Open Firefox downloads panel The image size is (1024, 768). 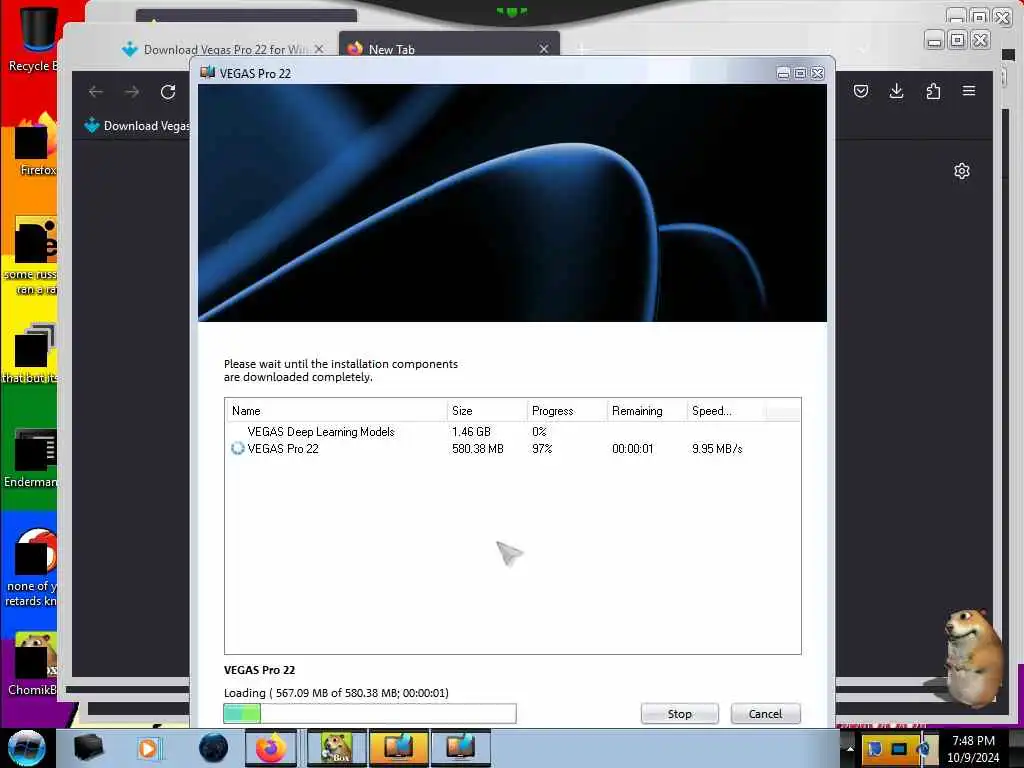(x=897, y=91)
